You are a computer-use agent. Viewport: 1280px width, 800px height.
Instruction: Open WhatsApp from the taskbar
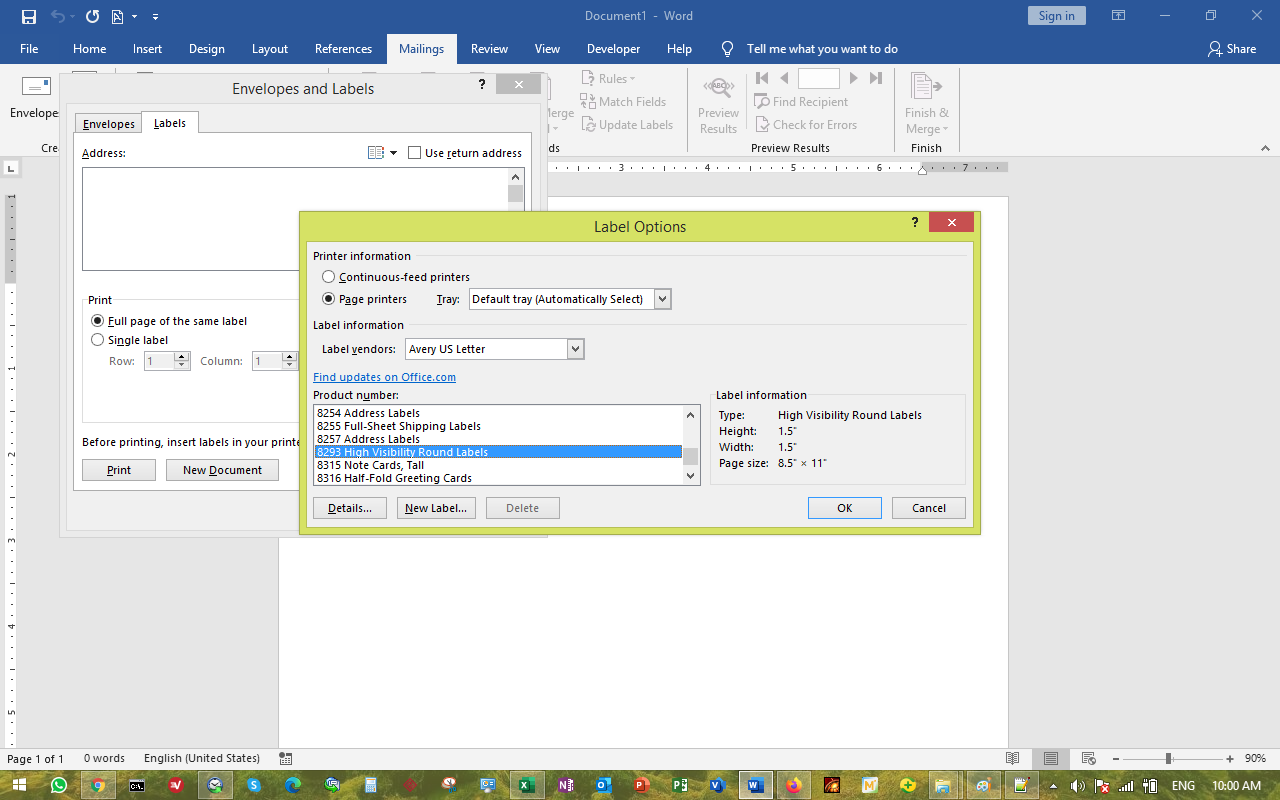59,786
